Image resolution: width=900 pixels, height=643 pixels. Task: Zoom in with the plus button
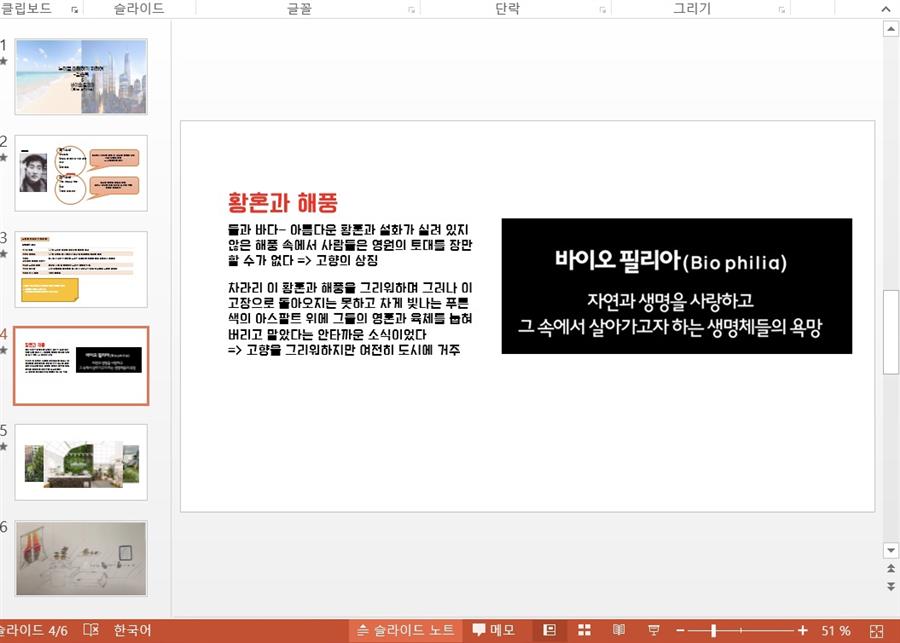(802, 631)
